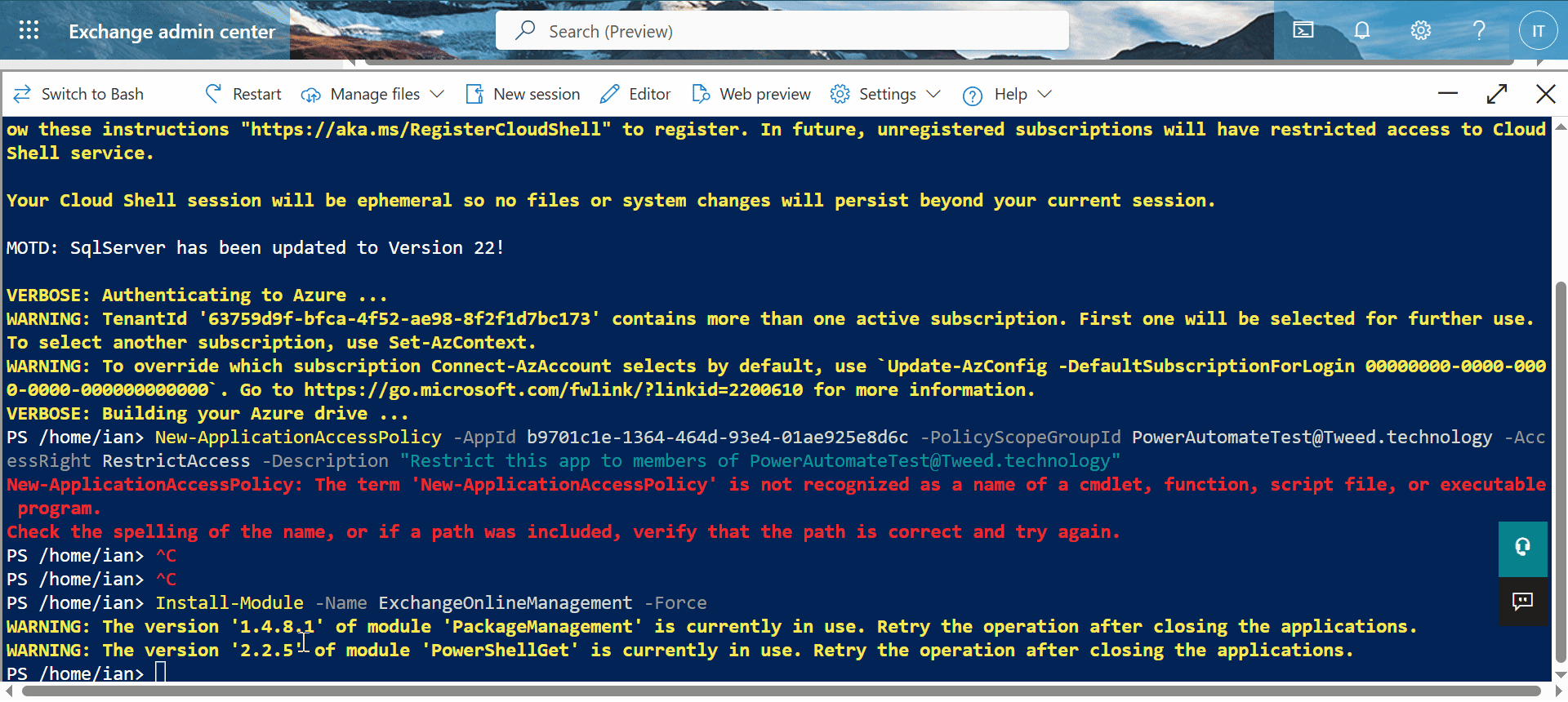Click the headset support button
The image size is (1568, 702).
pos(1523,549)
